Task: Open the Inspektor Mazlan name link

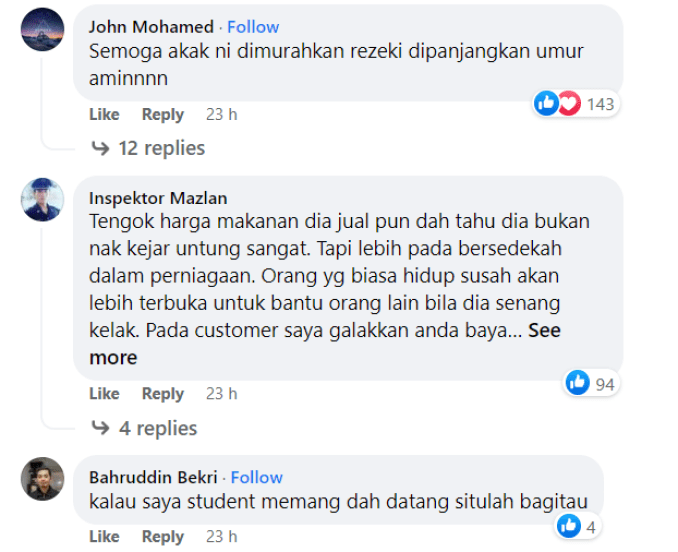Action: [158, 198]
